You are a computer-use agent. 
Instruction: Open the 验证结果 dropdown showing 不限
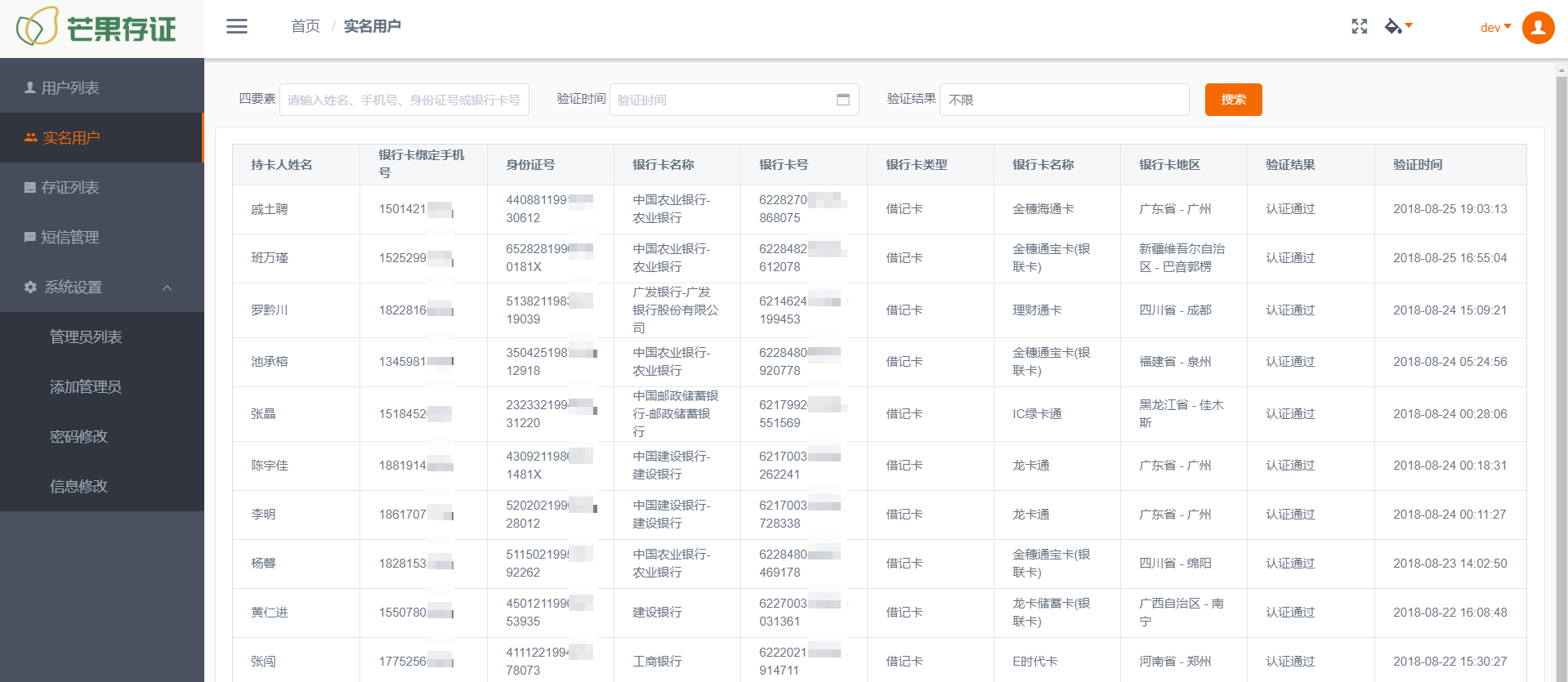(x=1063, y=100)
